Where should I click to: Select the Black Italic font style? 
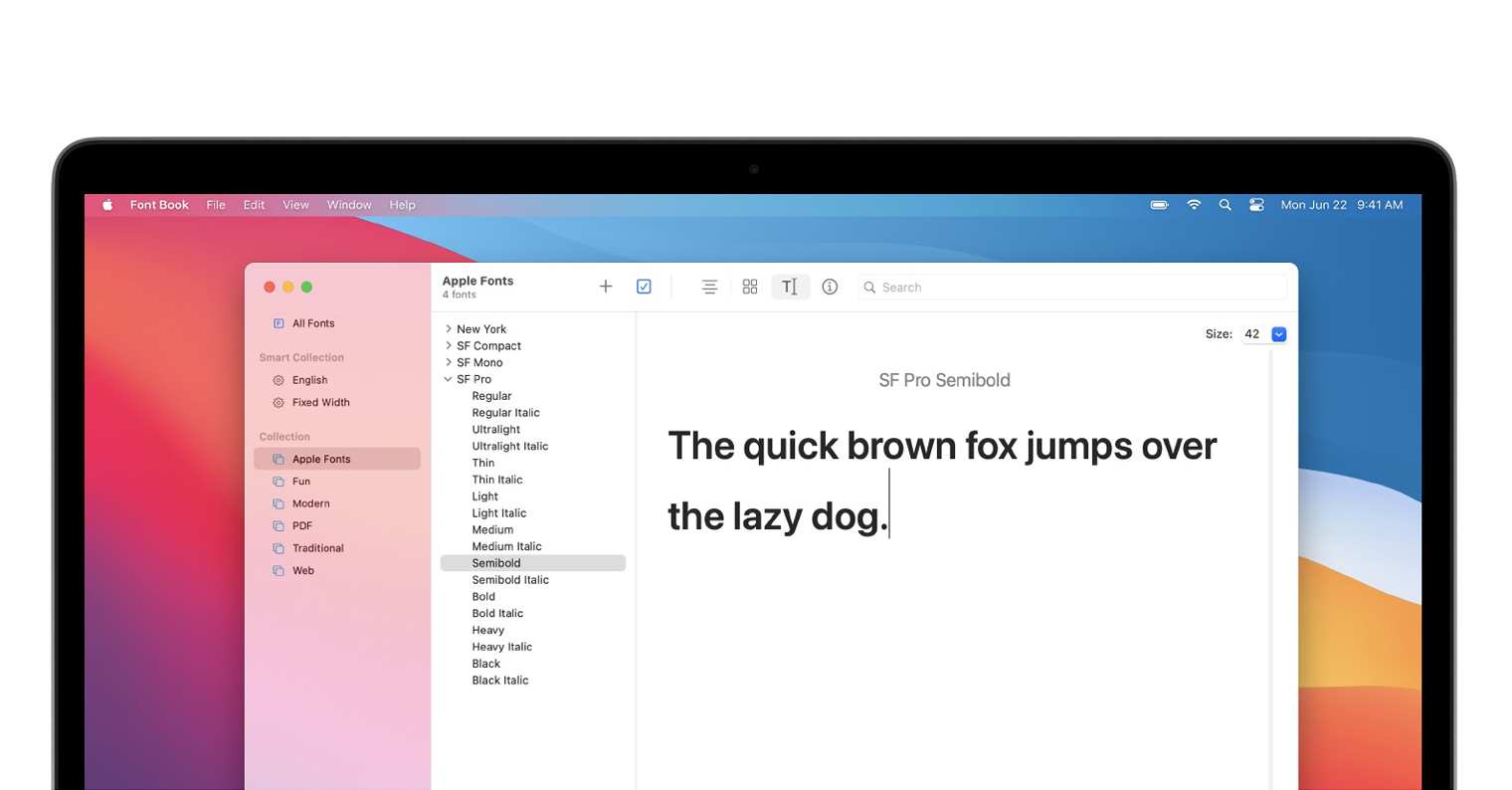tap(499, 681)
